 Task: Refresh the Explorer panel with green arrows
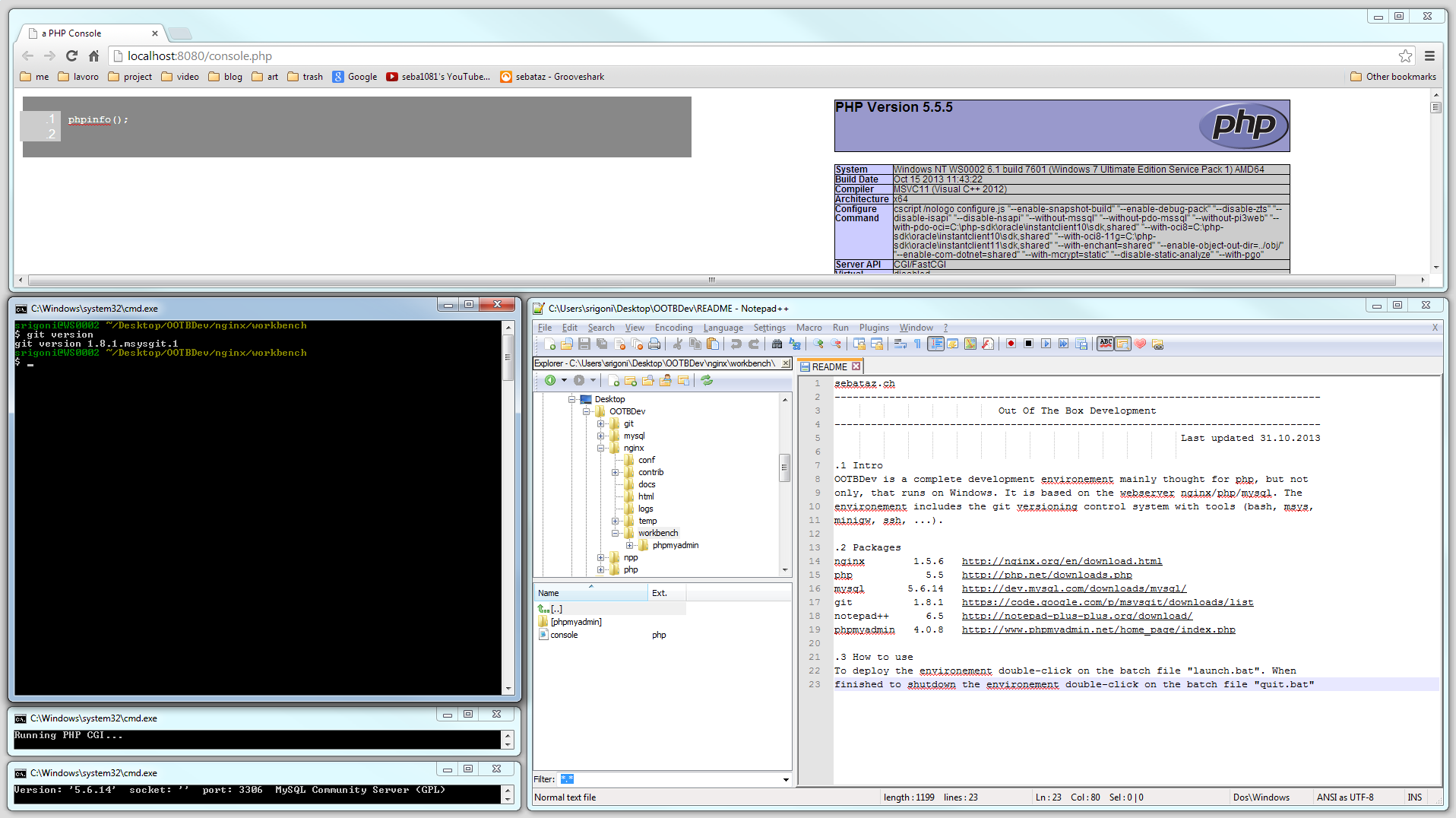tap(707, 380)
